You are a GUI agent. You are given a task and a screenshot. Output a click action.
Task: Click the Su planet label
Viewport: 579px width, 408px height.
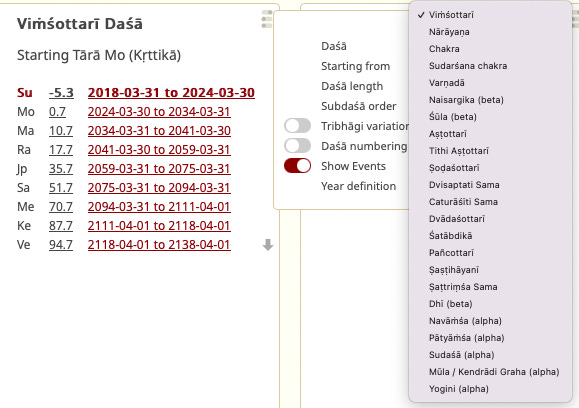click(x=25, y=93)
